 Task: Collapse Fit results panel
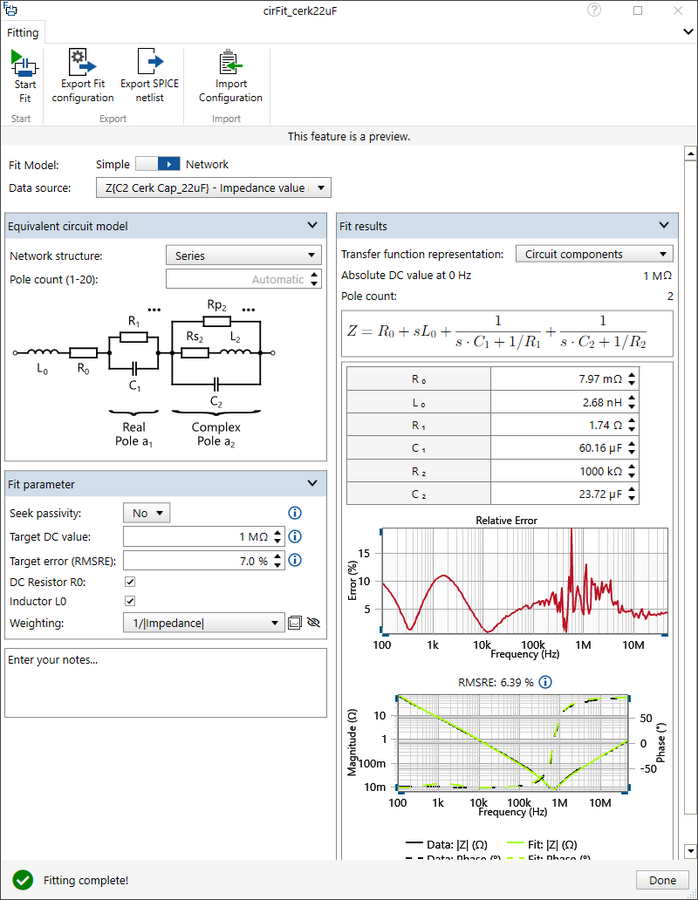click(x=664, y=226)
